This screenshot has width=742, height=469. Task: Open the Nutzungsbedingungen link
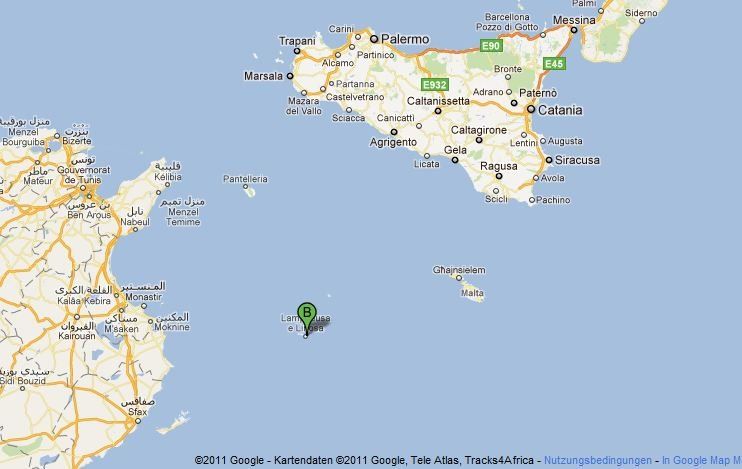point(598,460)
